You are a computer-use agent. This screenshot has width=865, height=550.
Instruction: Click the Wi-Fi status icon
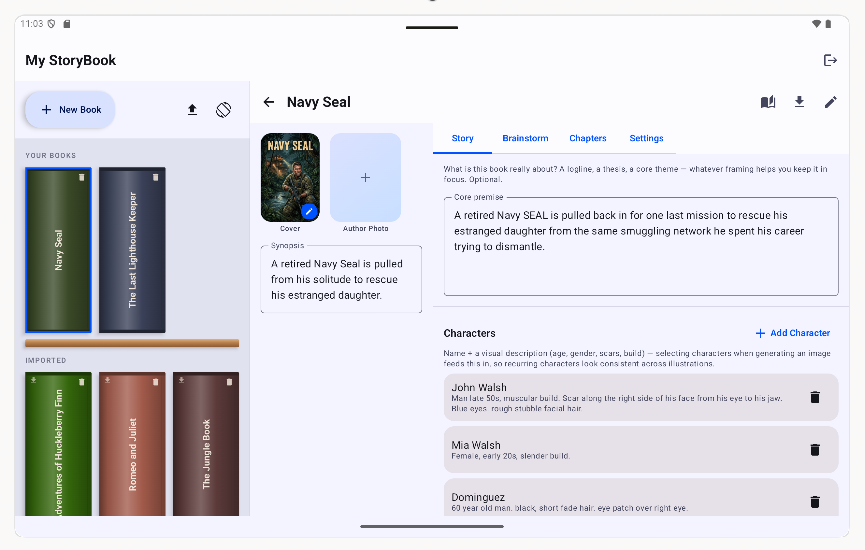816,24
